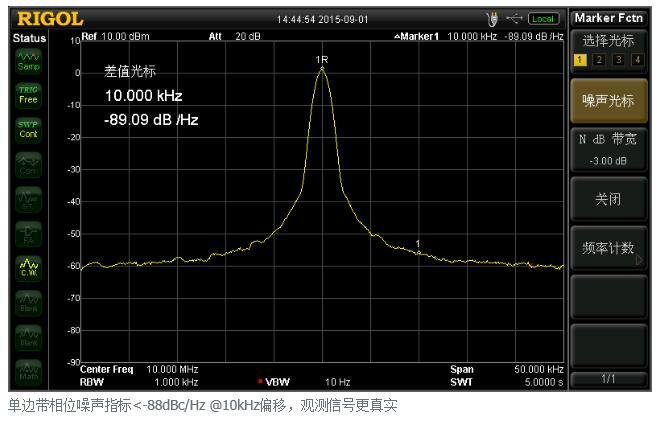This screenshot has width=656, height=424.
Task: Click the 1/1 menu page indicator
Action: point(608,378)
